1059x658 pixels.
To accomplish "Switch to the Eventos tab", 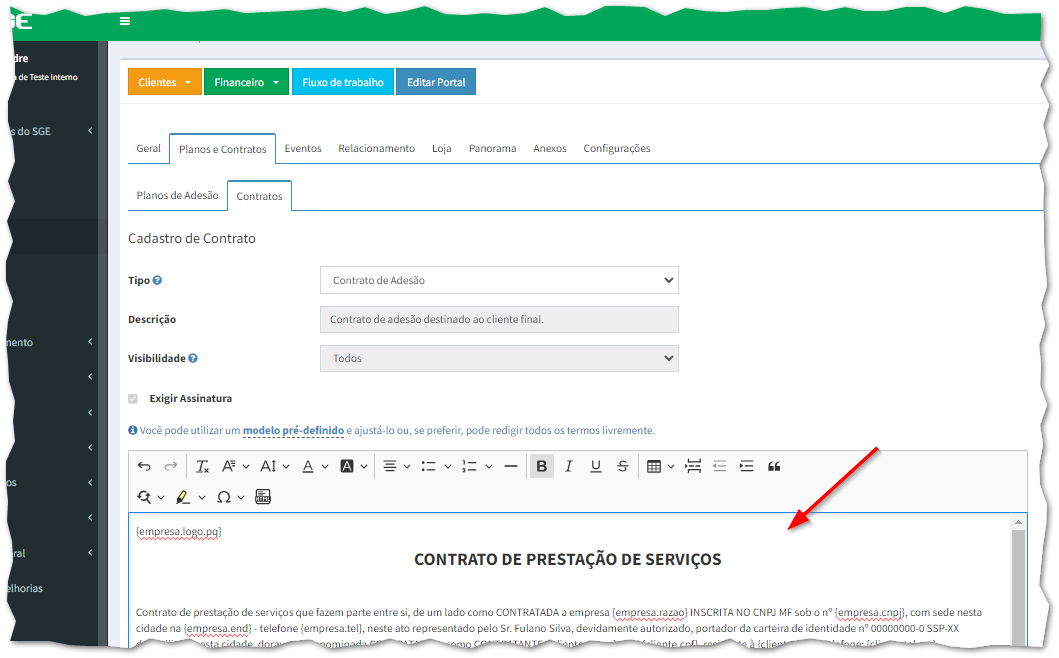I will click(303, 149).
